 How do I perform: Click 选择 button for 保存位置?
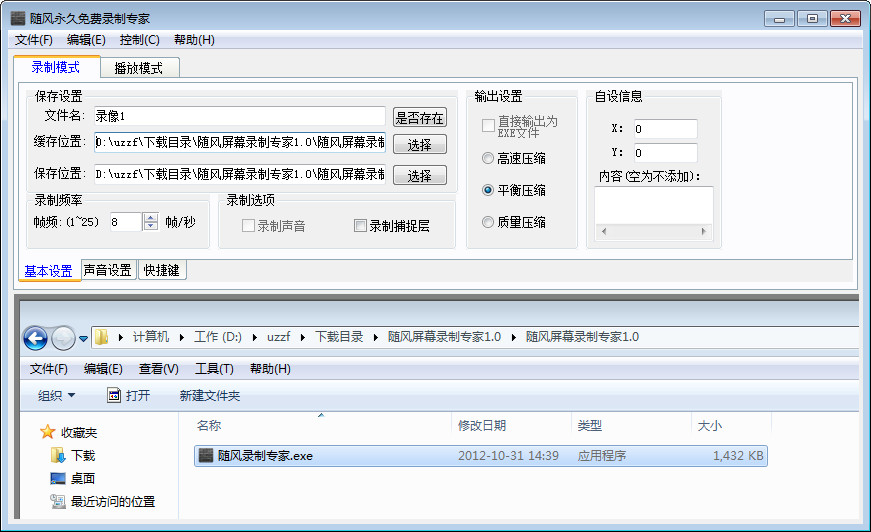click(x=419, y=175)
